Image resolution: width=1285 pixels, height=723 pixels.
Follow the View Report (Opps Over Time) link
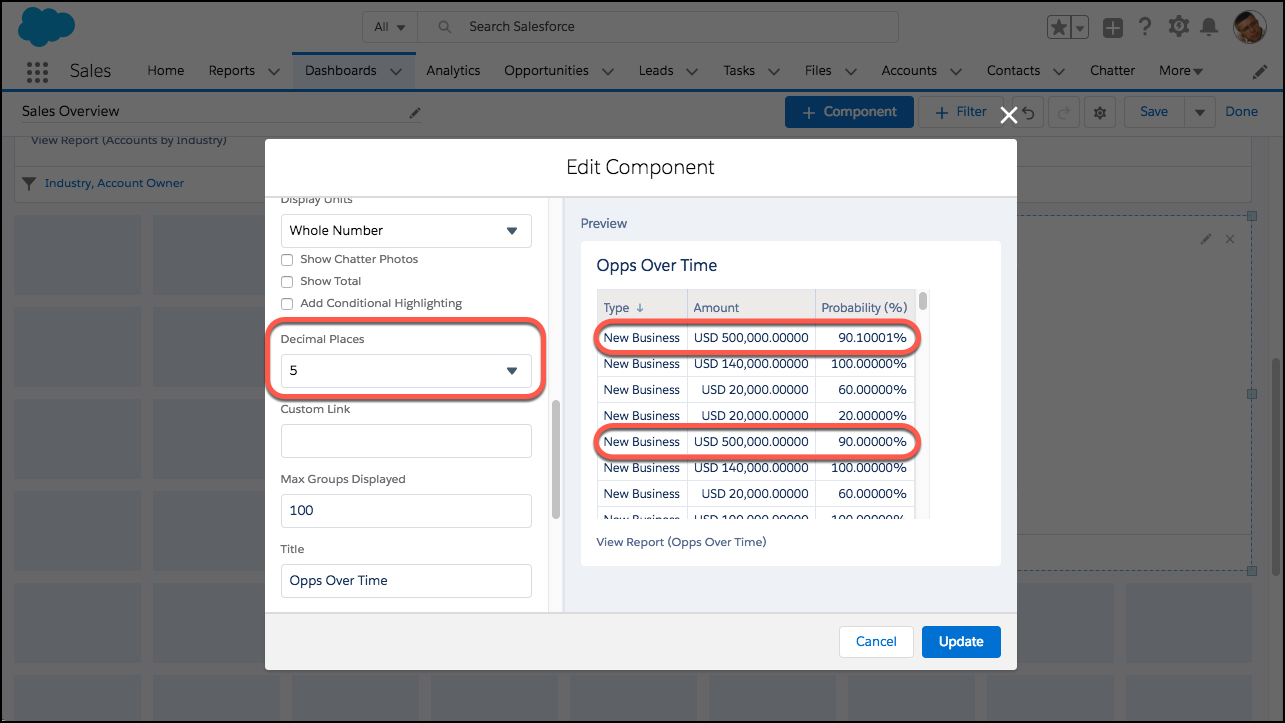click(x=681, y=542)
